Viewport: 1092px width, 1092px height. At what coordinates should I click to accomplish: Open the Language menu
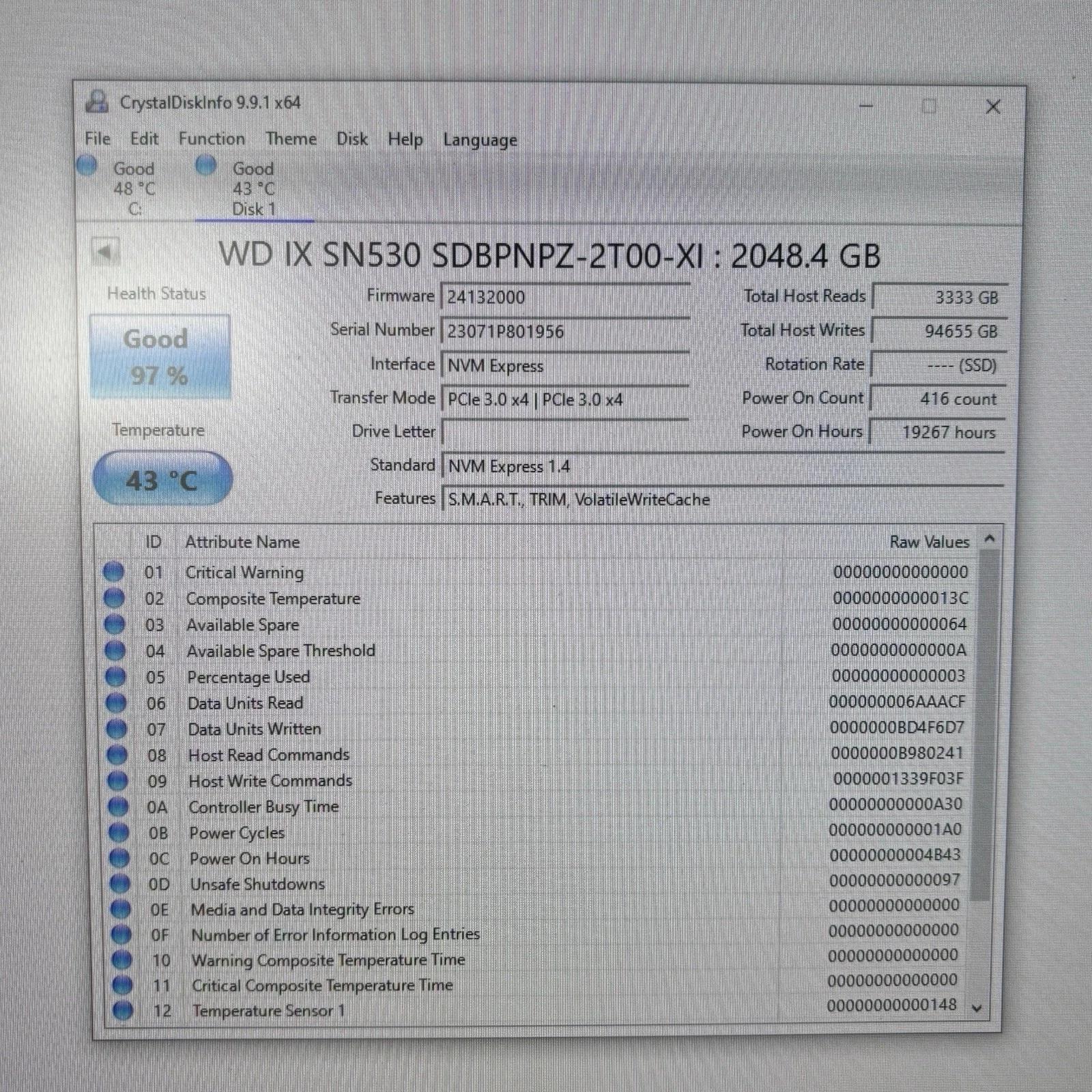(x=480, y=140)
